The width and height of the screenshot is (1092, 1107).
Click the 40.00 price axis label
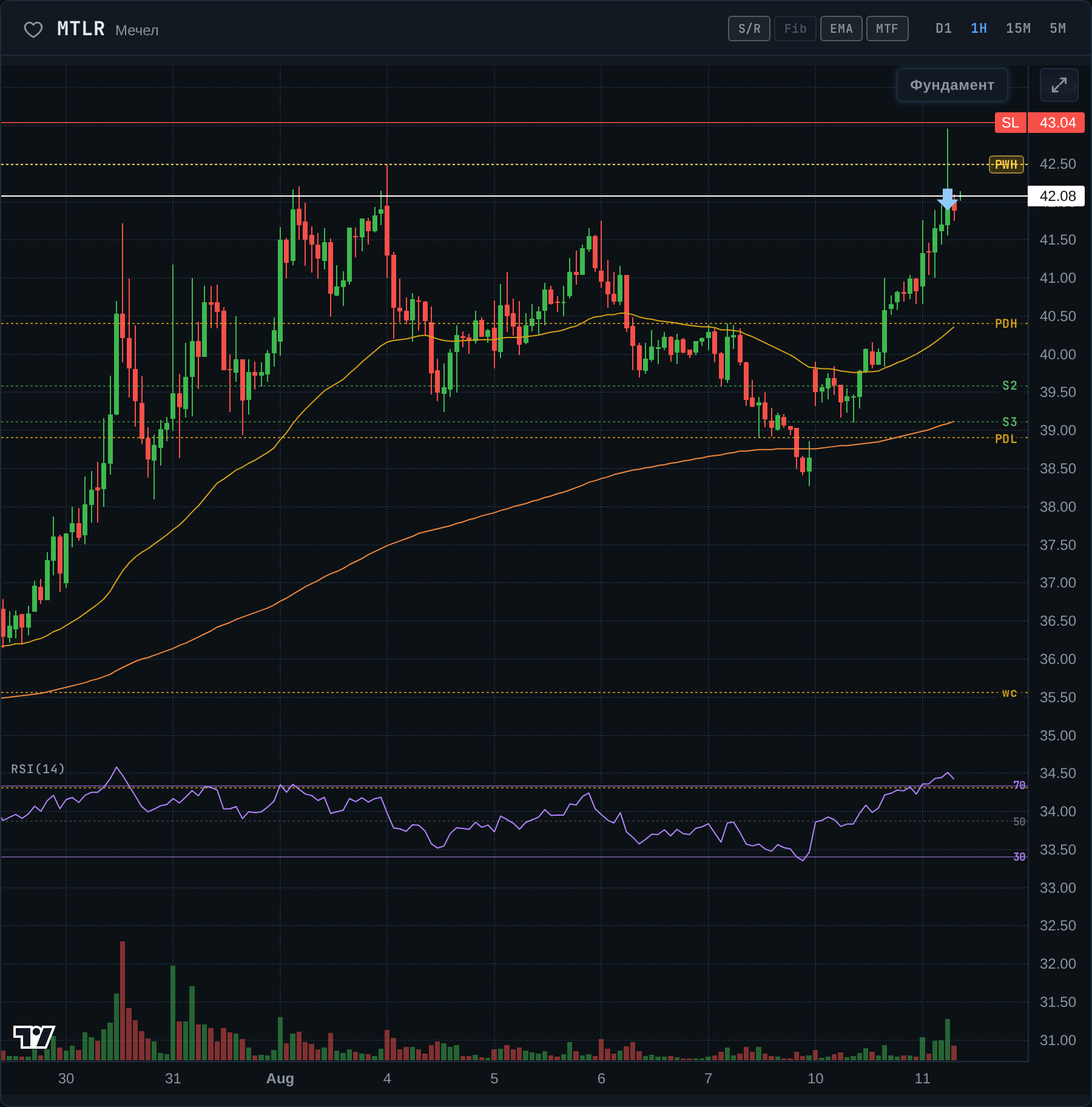(1058, 354)
